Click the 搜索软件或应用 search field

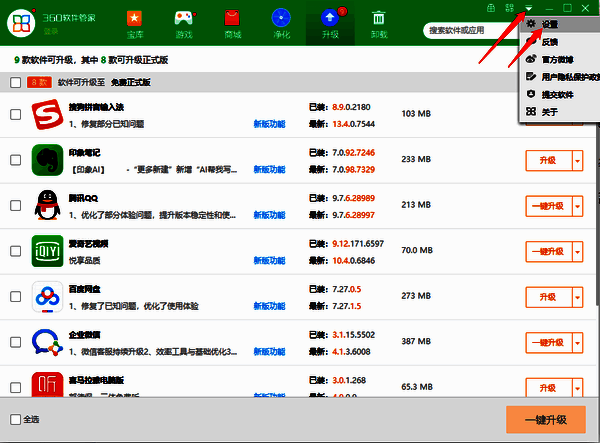click(469, 30)
